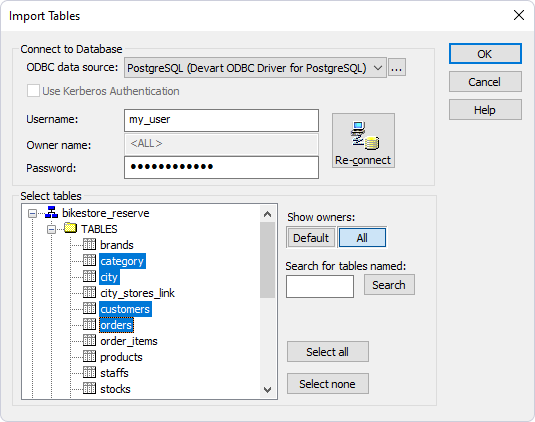This screenshot has width=535, height=422.
Task: Select the category table
Action: click(x=122, y=261)
